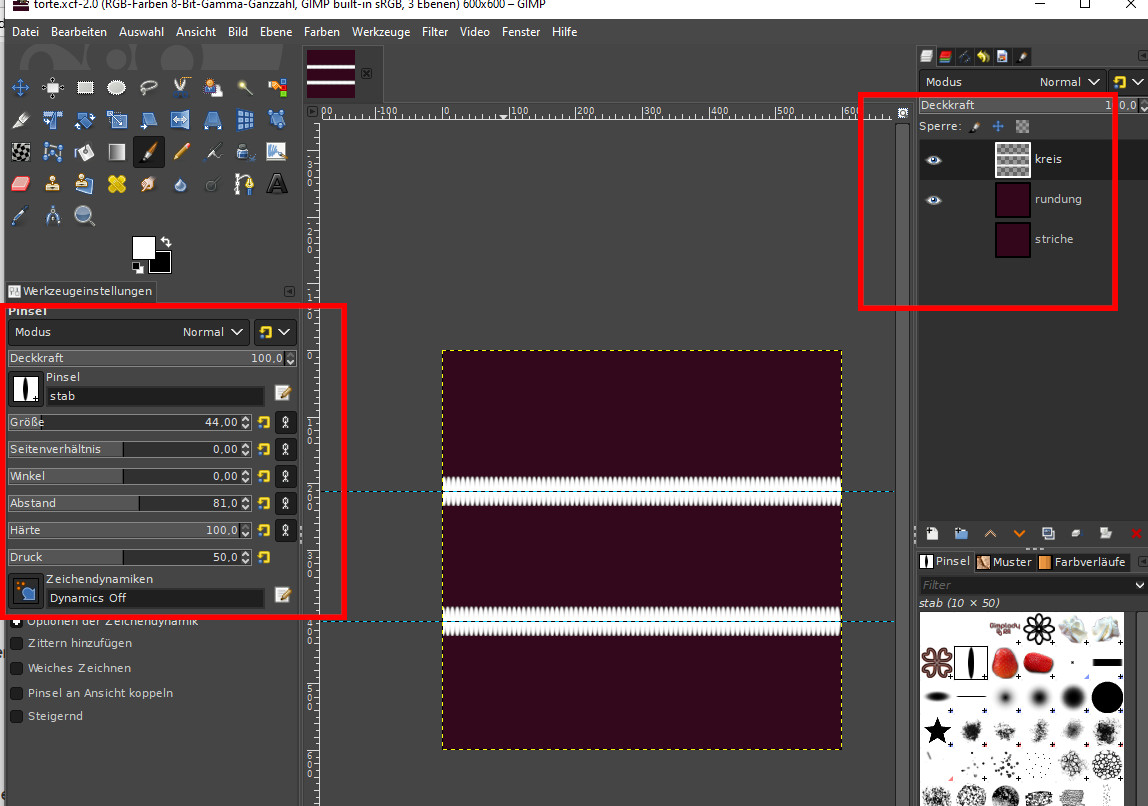Image resolution: width=1148 pixels, height=806 pixels.
Task: Open the Filter menu
Action: 435,32
